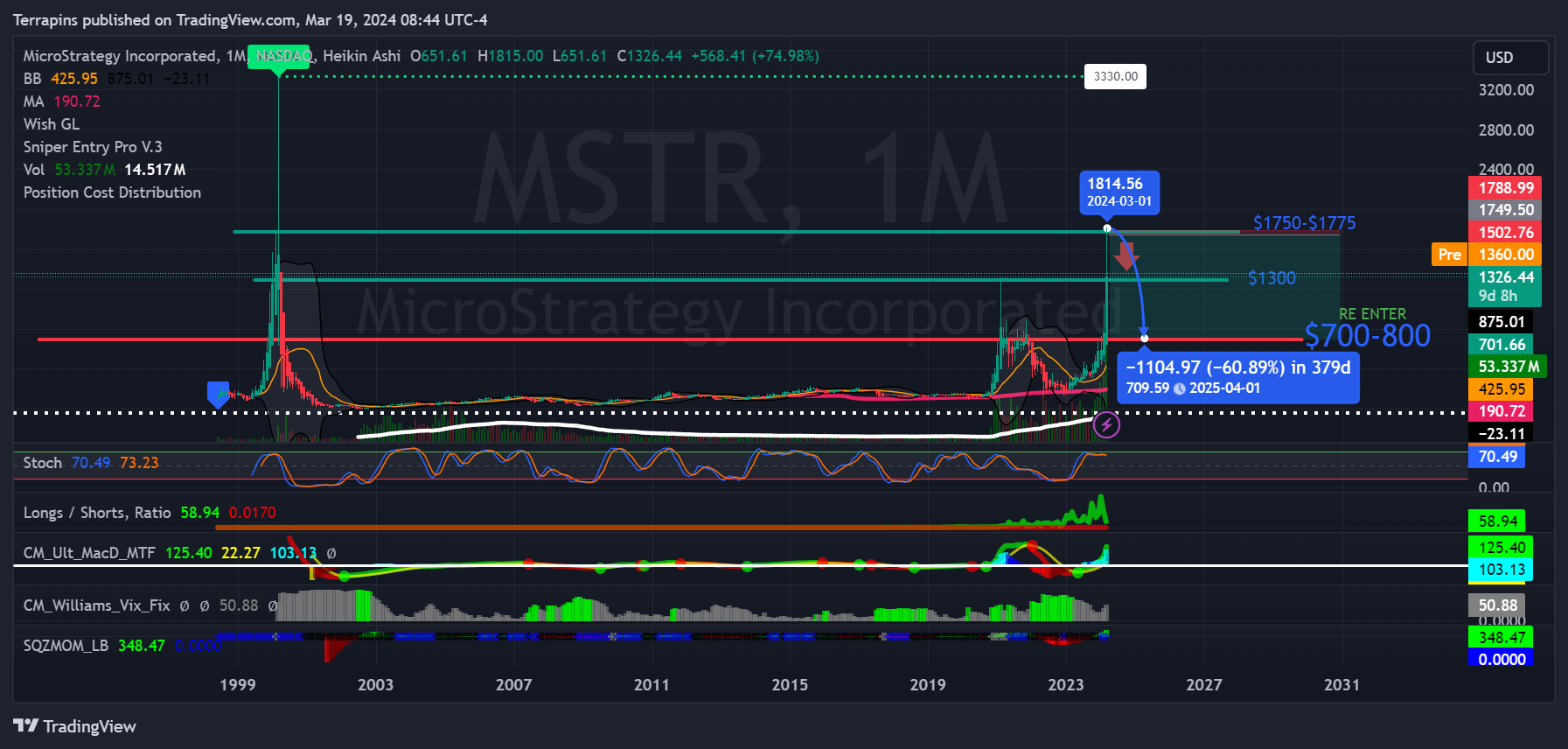This screenshot has width=1568, height=749.
Task: Click the blue shield marker near 1999
Action: tap(218, 394)
